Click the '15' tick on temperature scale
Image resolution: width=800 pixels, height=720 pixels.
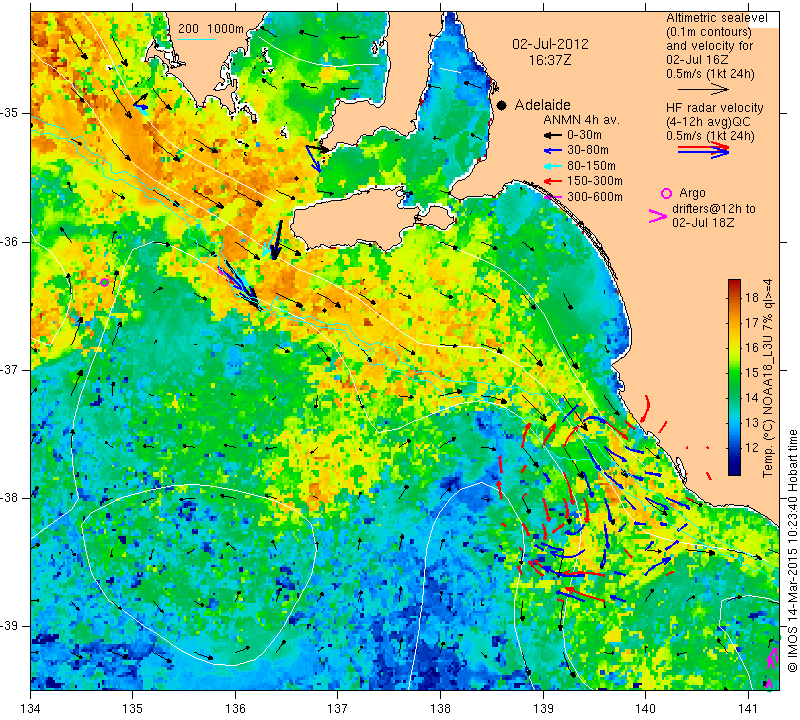[752, 373]
